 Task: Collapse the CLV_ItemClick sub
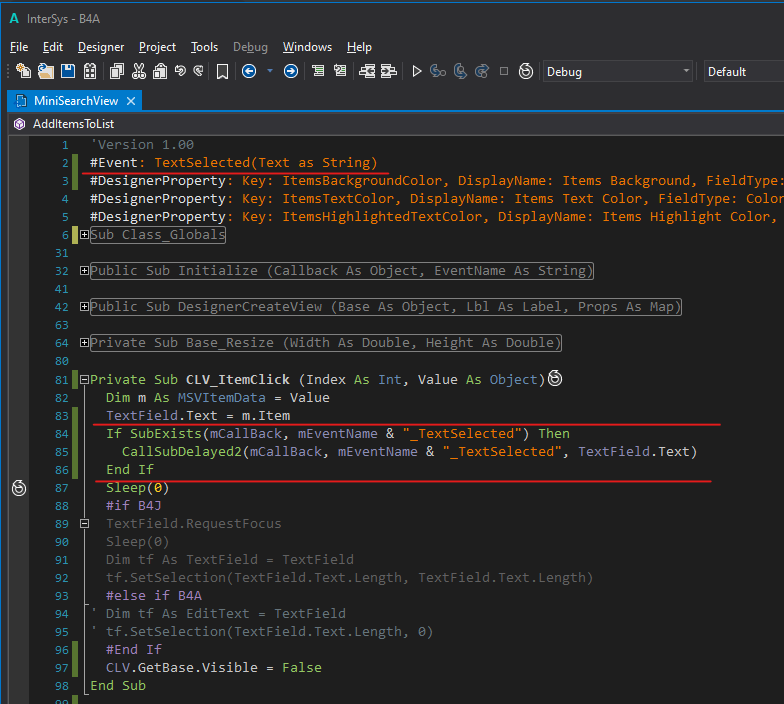point(85,380)
